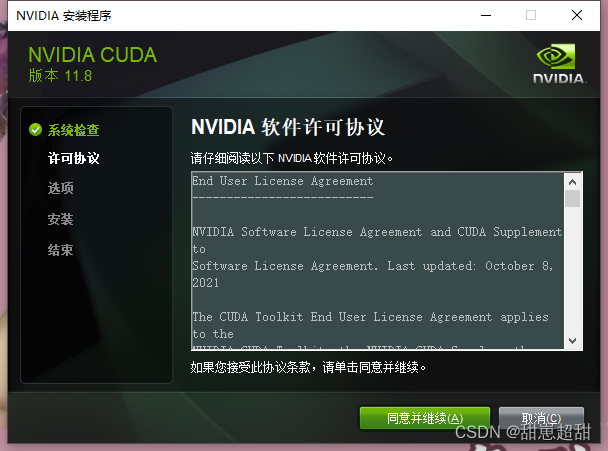608x451 pixels.
Task: Click the line 'Last updated: October 8,'
Action: click(x=470, y=266)
